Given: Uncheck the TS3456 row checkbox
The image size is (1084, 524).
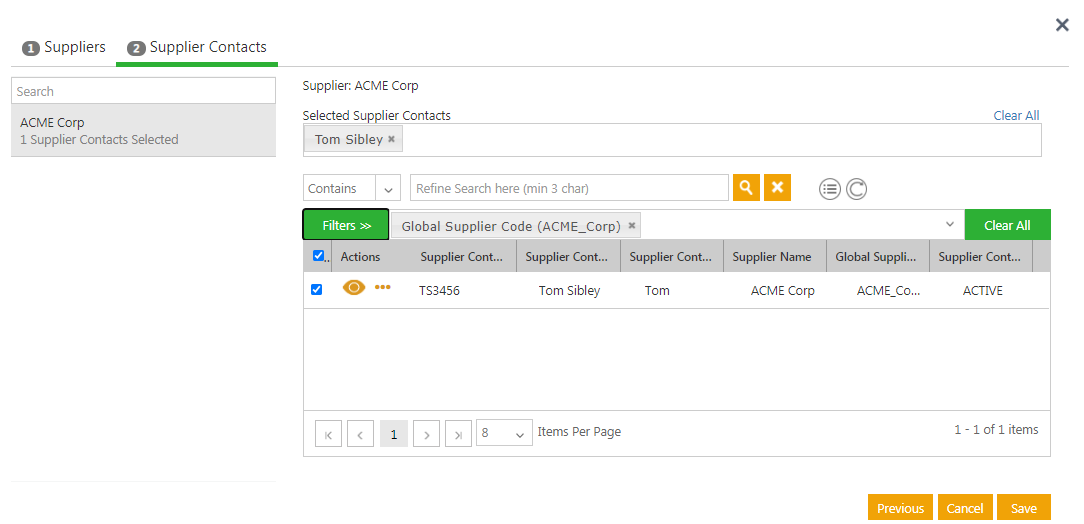Looking at the screenshot, I should [x=317, y=290].
